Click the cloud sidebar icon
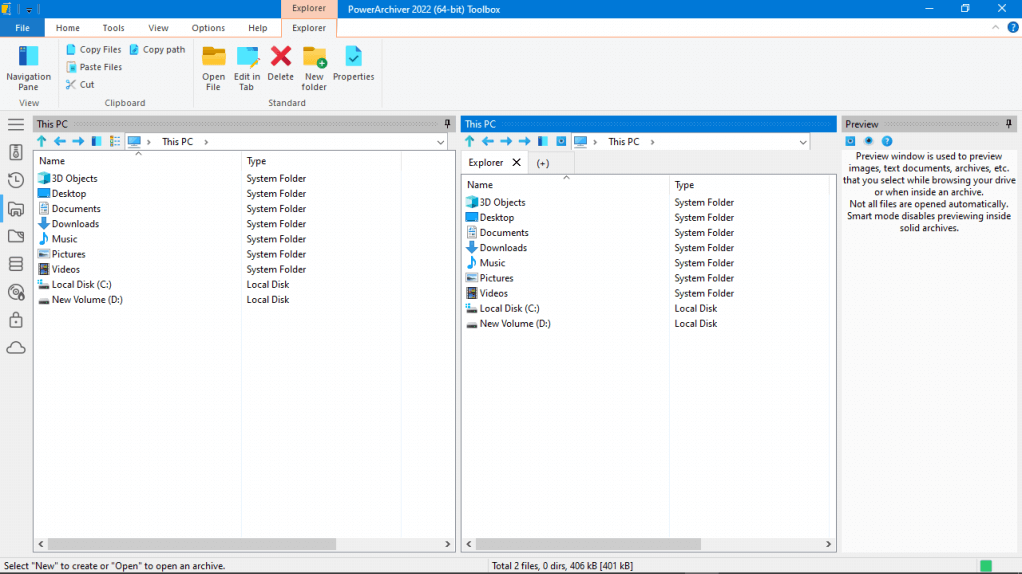 (16, 348)
